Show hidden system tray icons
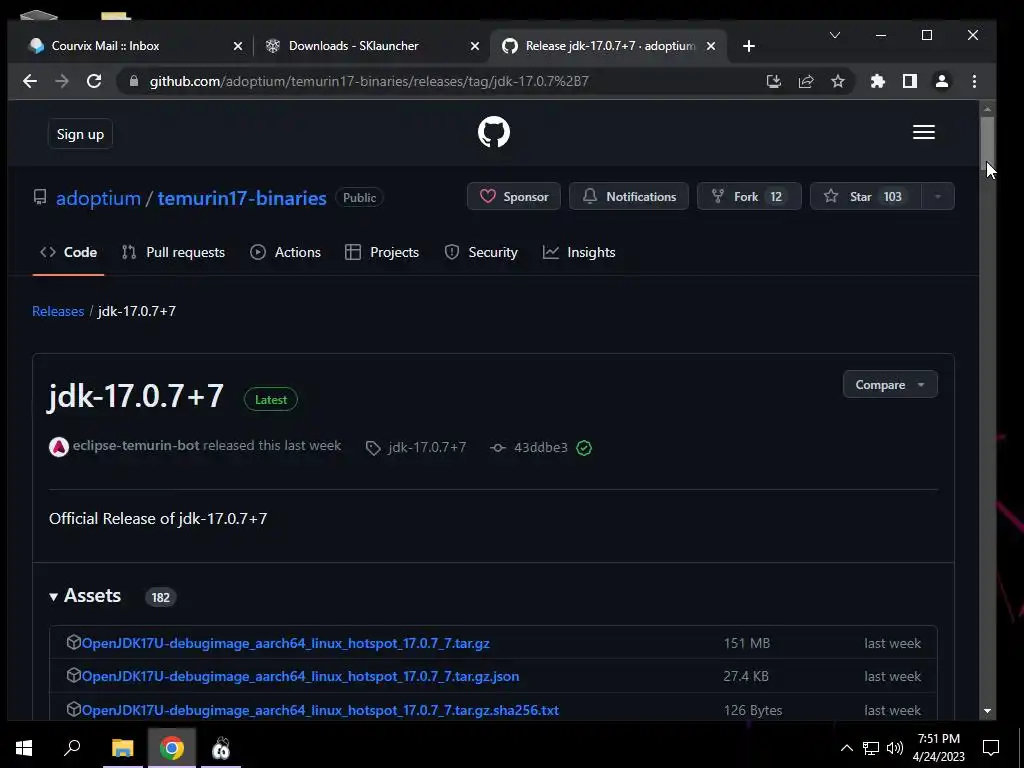 [846, 748]
